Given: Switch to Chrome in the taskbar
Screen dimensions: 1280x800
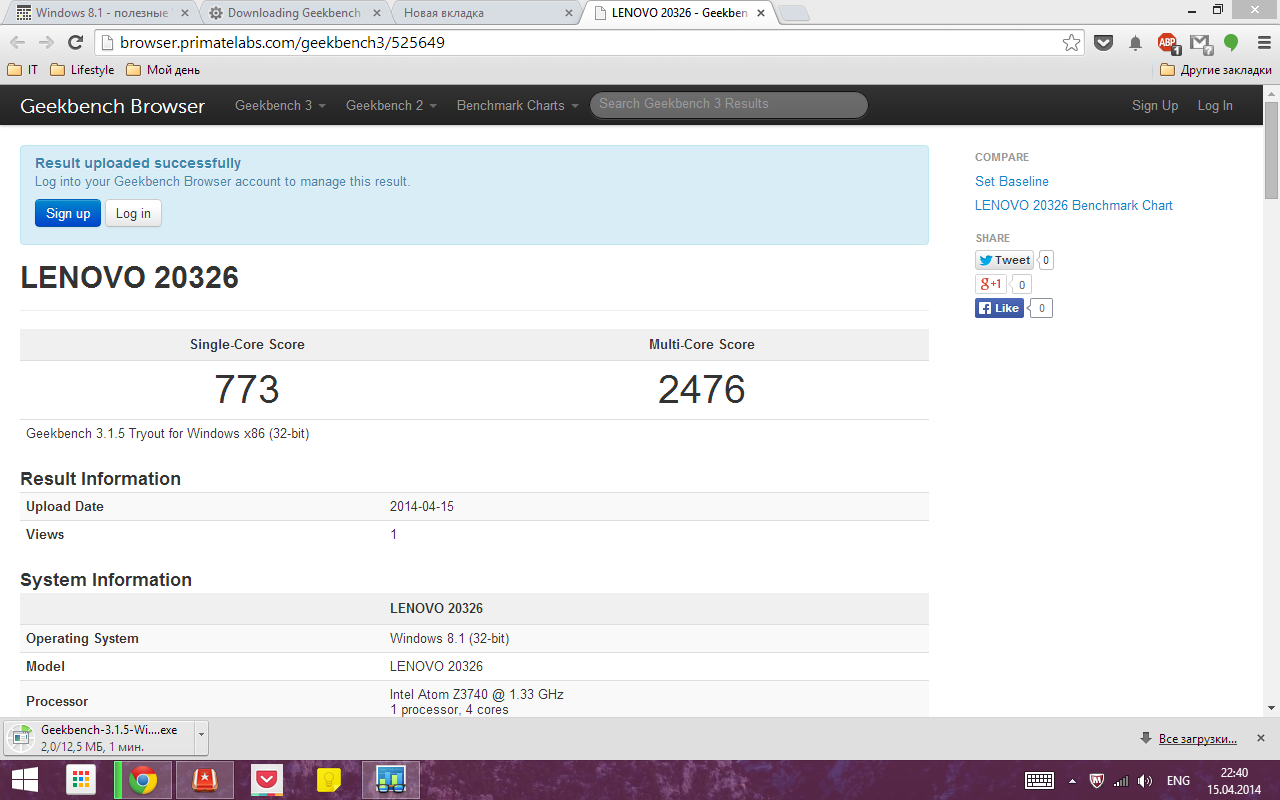Looking at the screenshot, I should click(x=143, y=780).
